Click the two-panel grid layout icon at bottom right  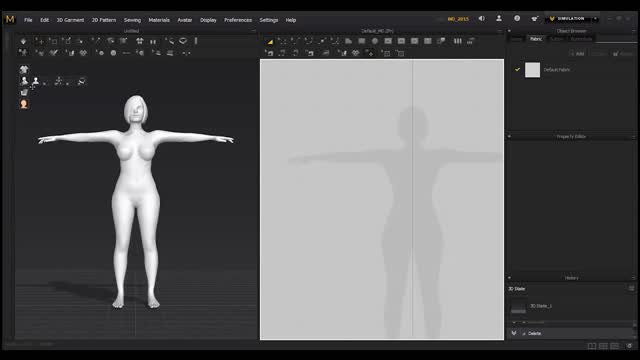point(603,346)
